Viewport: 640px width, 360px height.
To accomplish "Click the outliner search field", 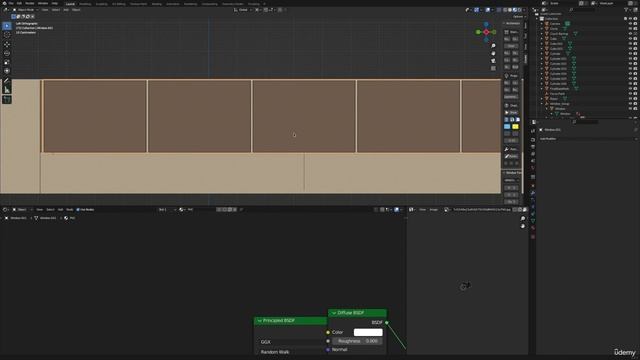I will [x=583, y=10].
